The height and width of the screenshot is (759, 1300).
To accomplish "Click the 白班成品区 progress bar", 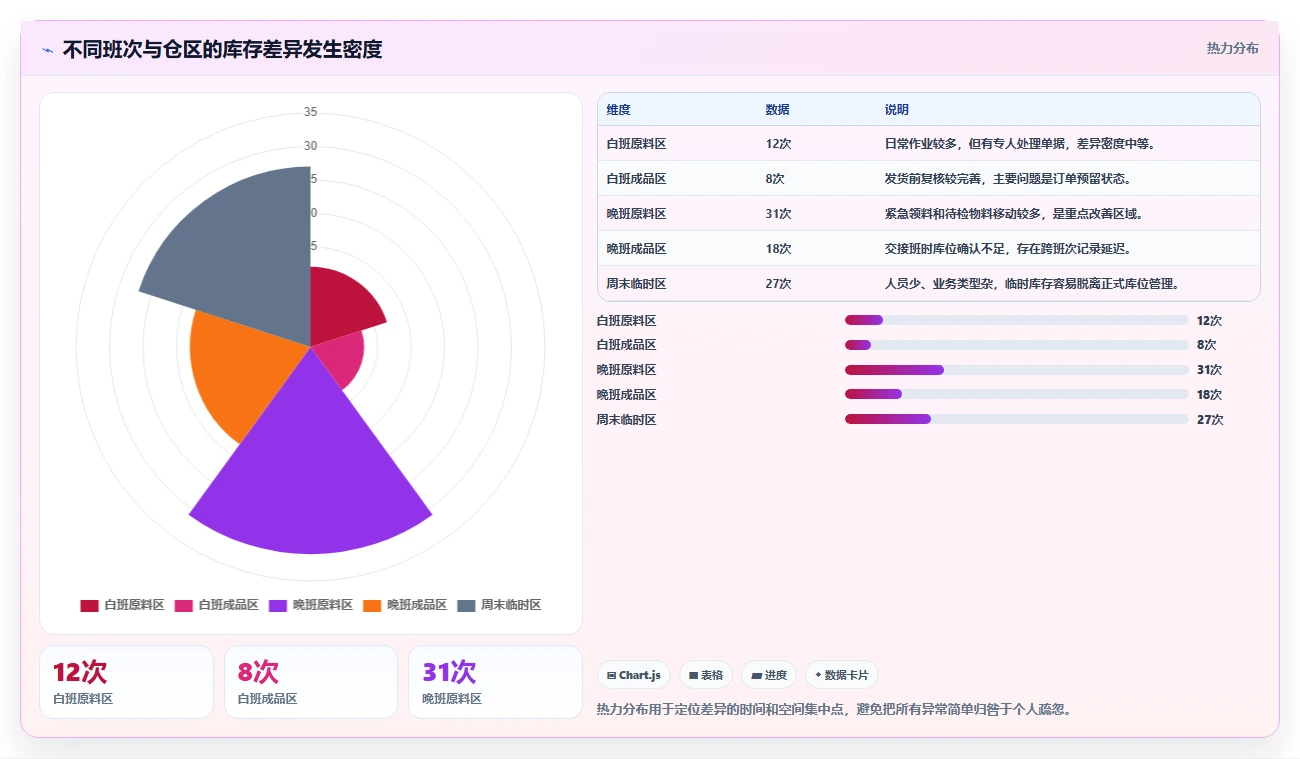I will (x=1017, y=345).
